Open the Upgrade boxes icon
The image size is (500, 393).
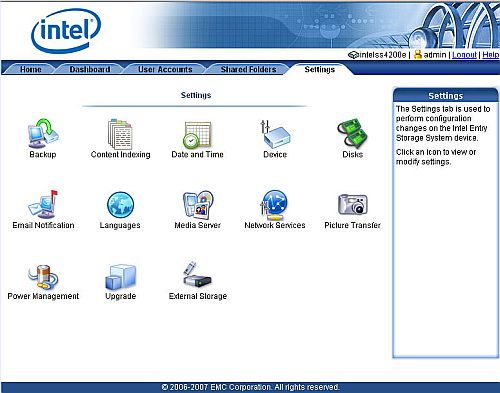pos(121,277)
